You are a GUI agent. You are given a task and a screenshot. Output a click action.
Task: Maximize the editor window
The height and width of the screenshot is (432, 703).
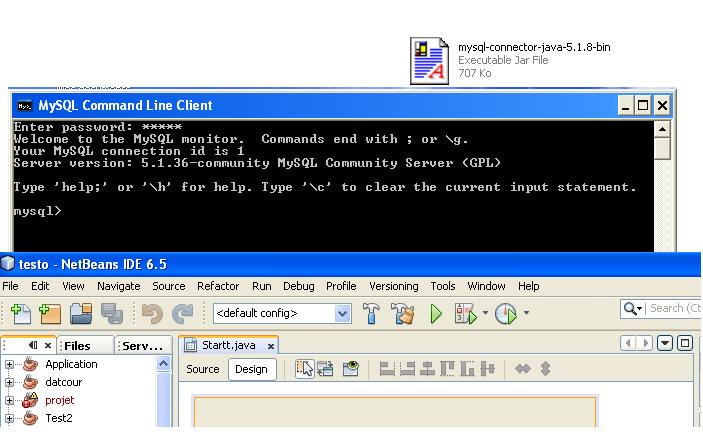(x=684, y=344)
